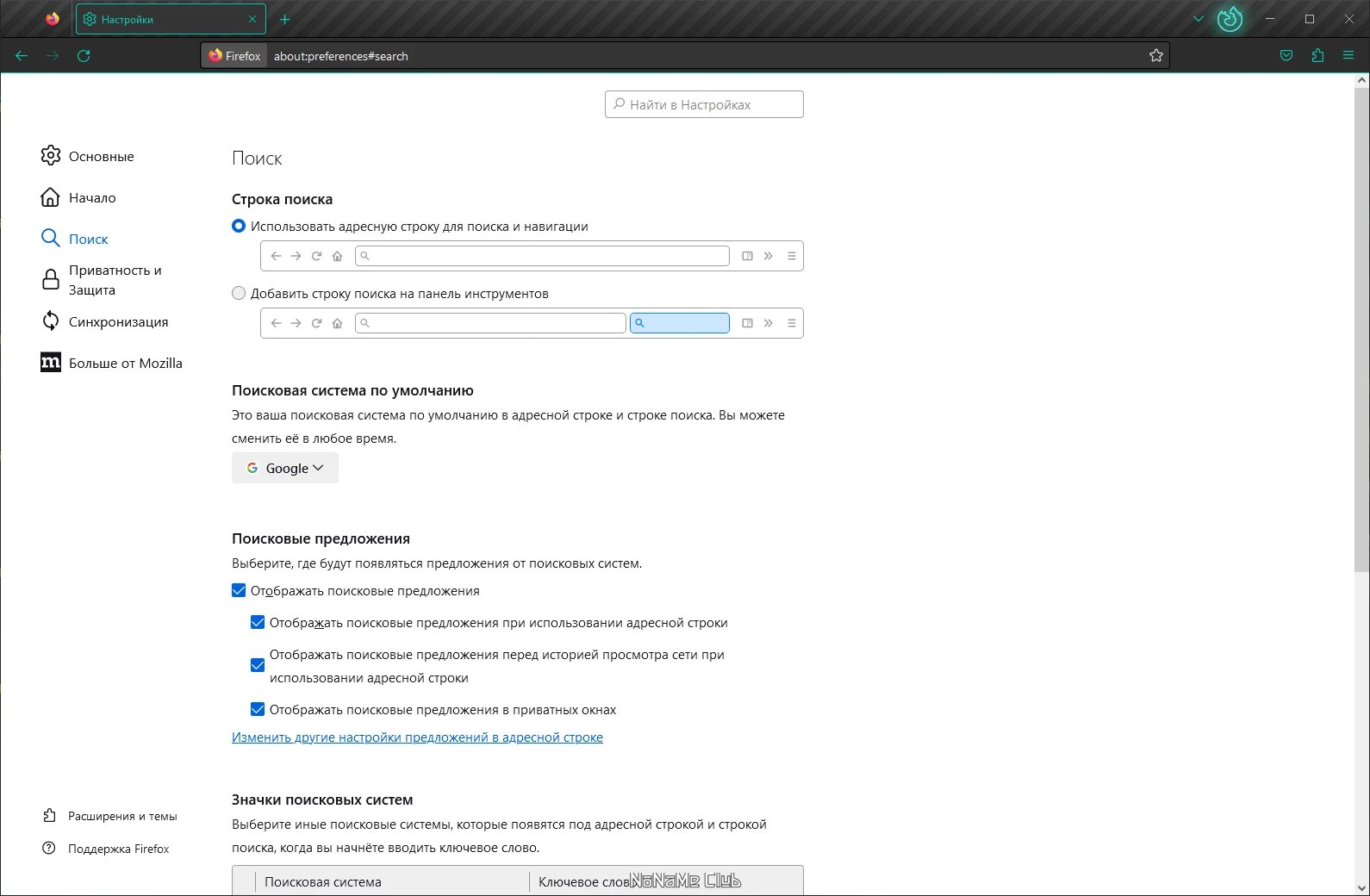
Task: Reload the current page
Action: click(x=84, y=56)
